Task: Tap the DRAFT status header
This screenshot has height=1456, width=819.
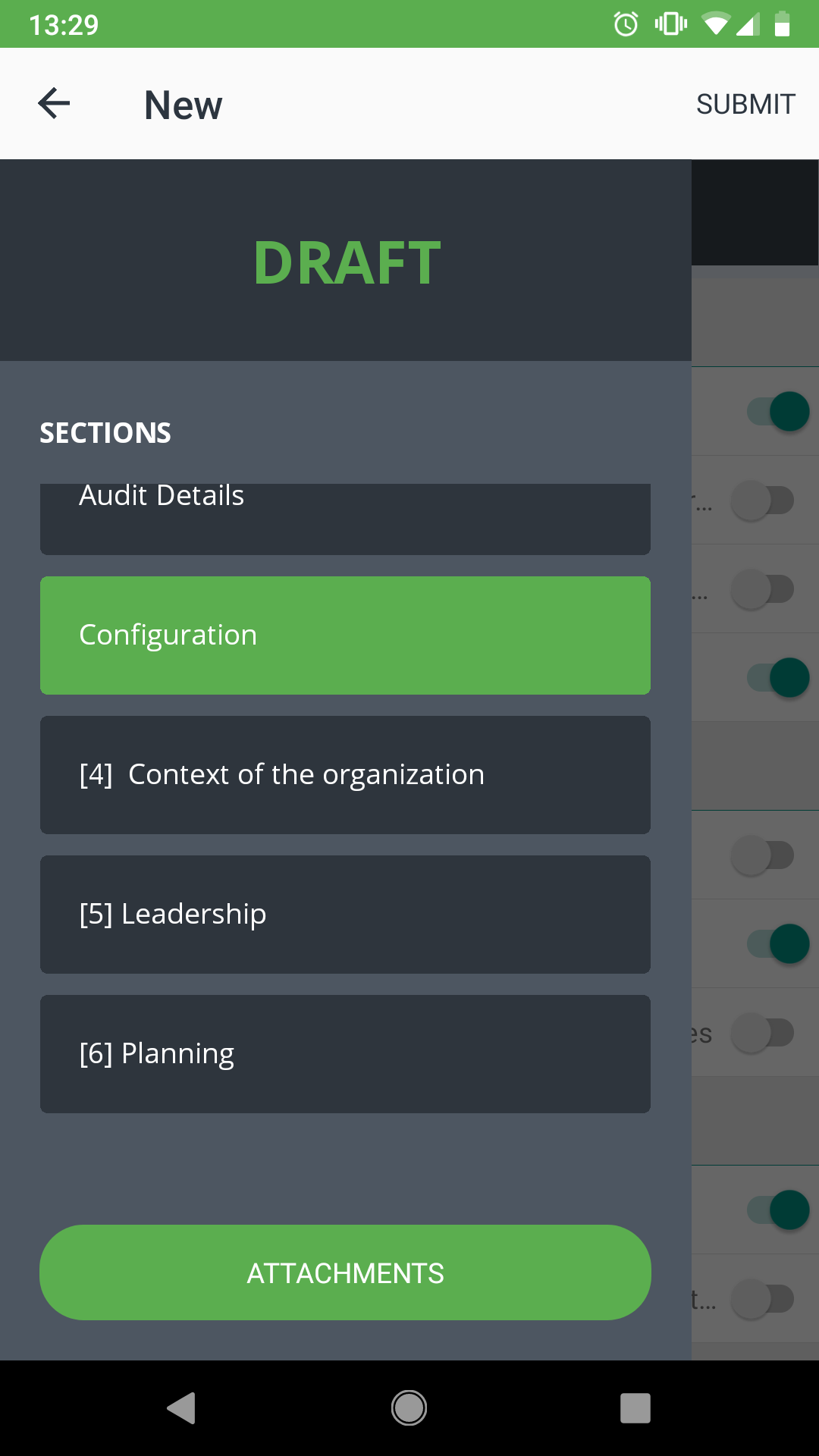Action: pos(347,262)
